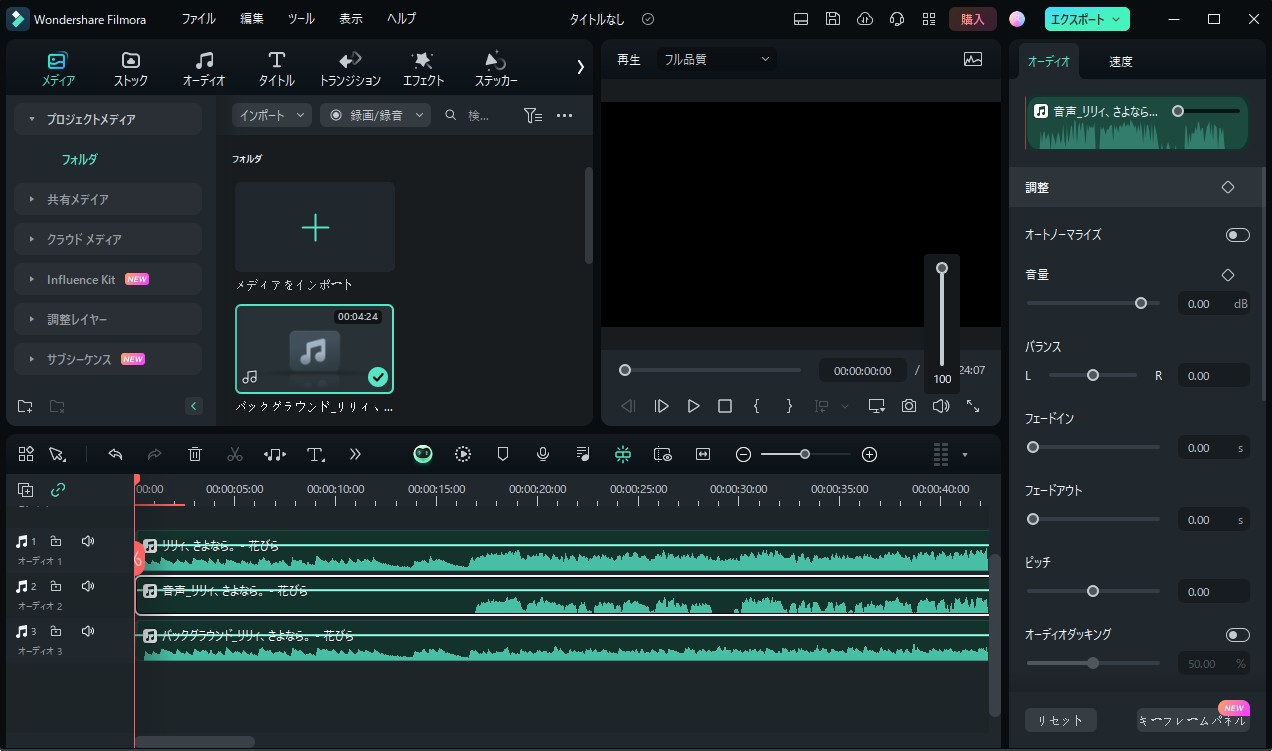Click the audio stretch music-note icon
The image size is (1272, 751).
click(275, 454)
